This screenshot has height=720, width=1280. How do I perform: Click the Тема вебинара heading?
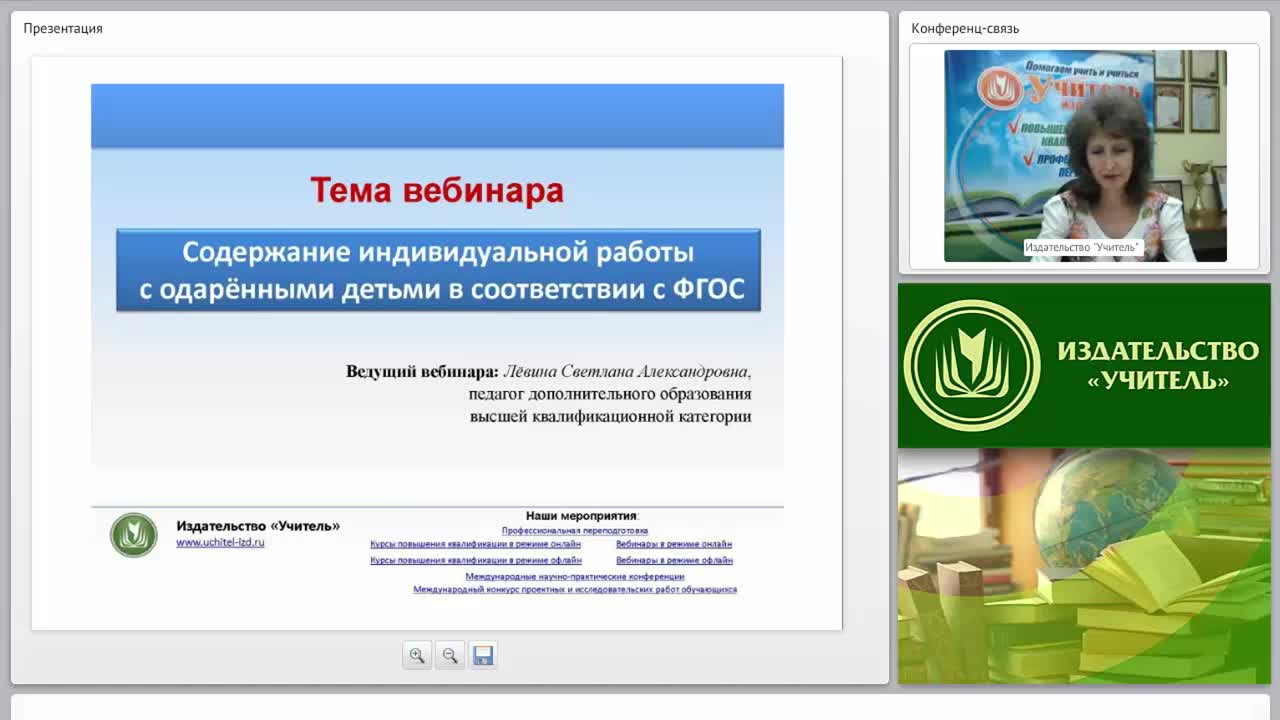[x=437, y=189]
